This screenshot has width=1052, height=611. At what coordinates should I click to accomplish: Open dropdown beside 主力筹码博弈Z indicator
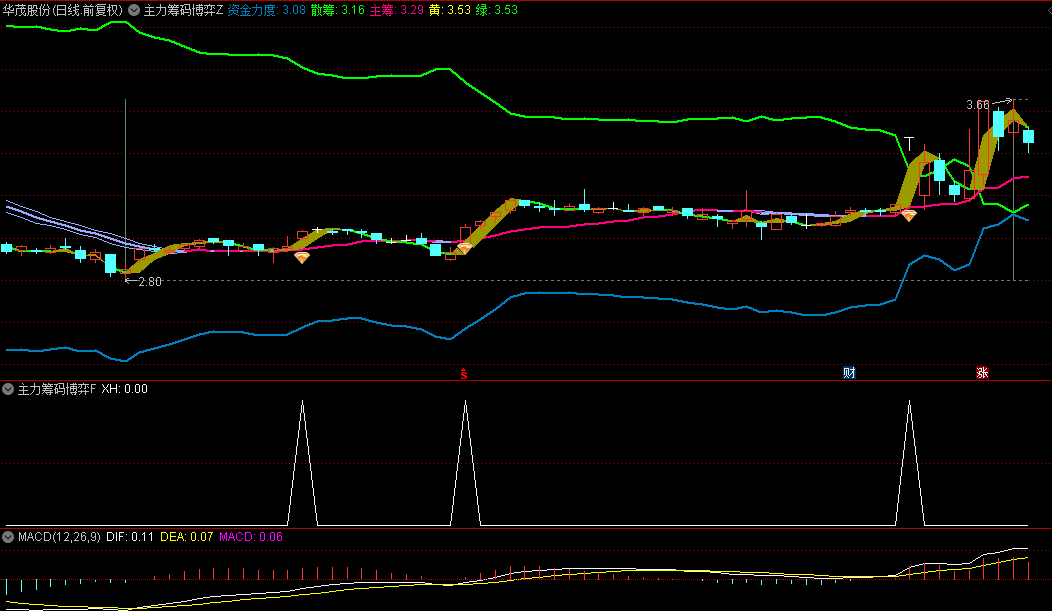[x=134, y=10]
